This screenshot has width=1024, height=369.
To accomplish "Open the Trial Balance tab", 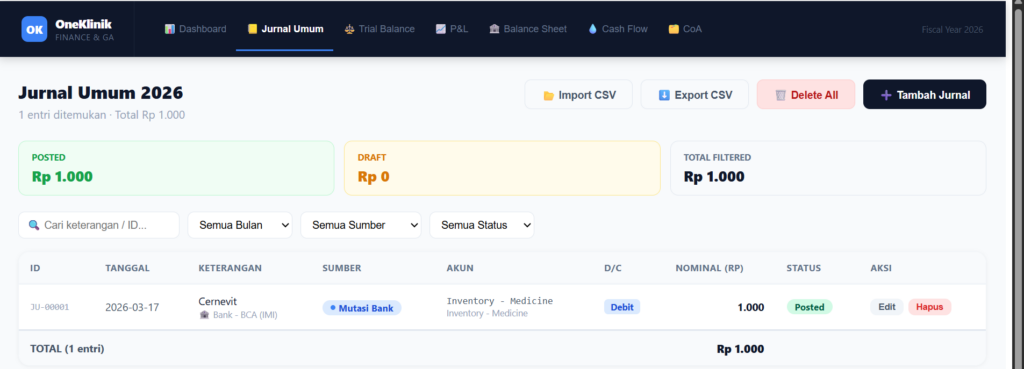I will [x=379, y=29].
